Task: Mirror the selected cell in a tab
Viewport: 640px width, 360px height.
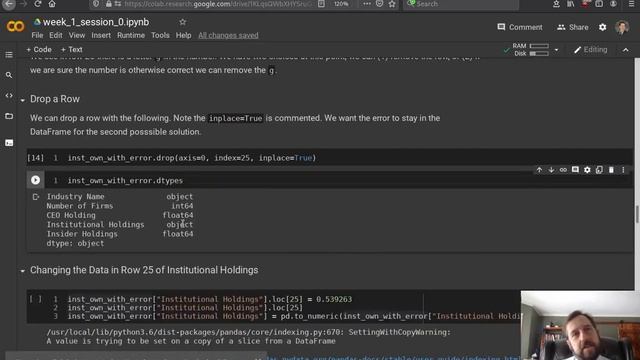Action: 599,170
